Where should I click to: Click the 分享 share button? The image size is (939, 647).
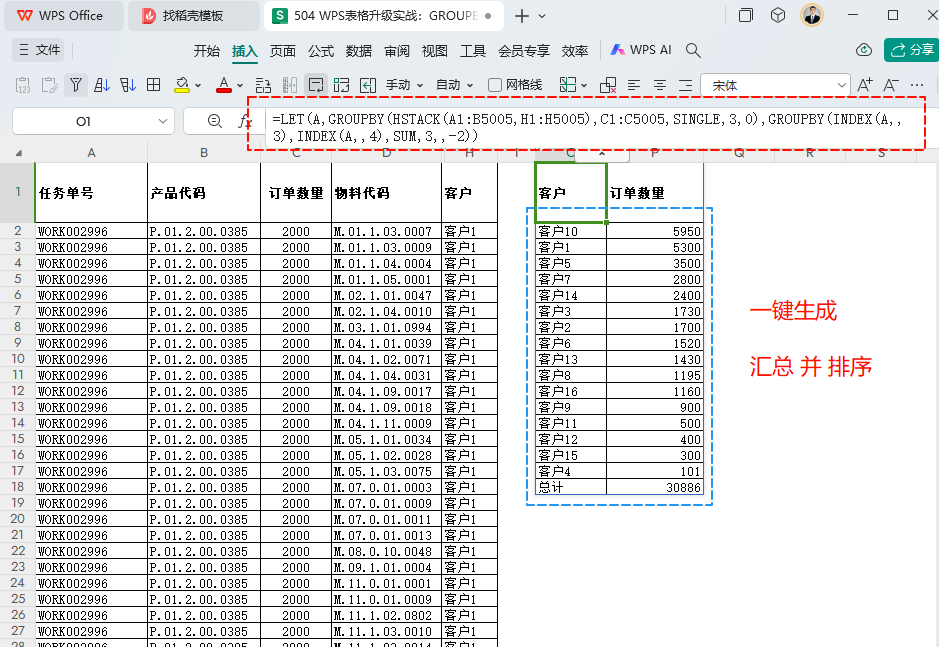912,50
